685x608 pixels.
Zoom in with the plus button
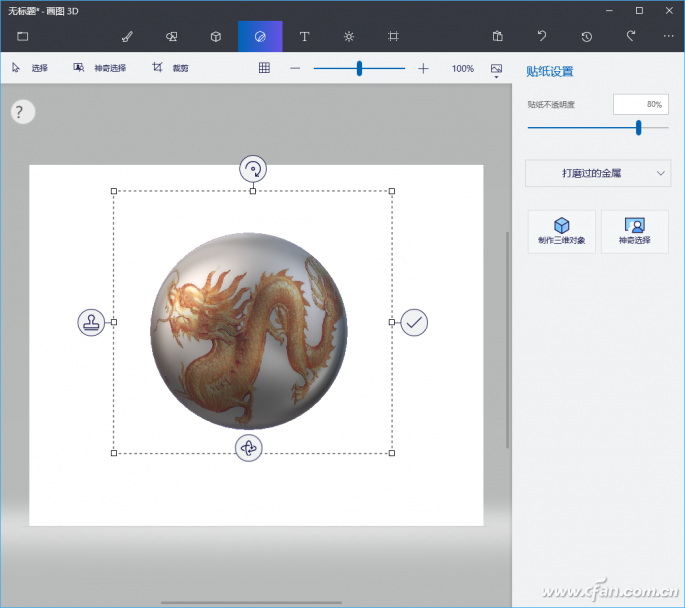coord(423,69)
